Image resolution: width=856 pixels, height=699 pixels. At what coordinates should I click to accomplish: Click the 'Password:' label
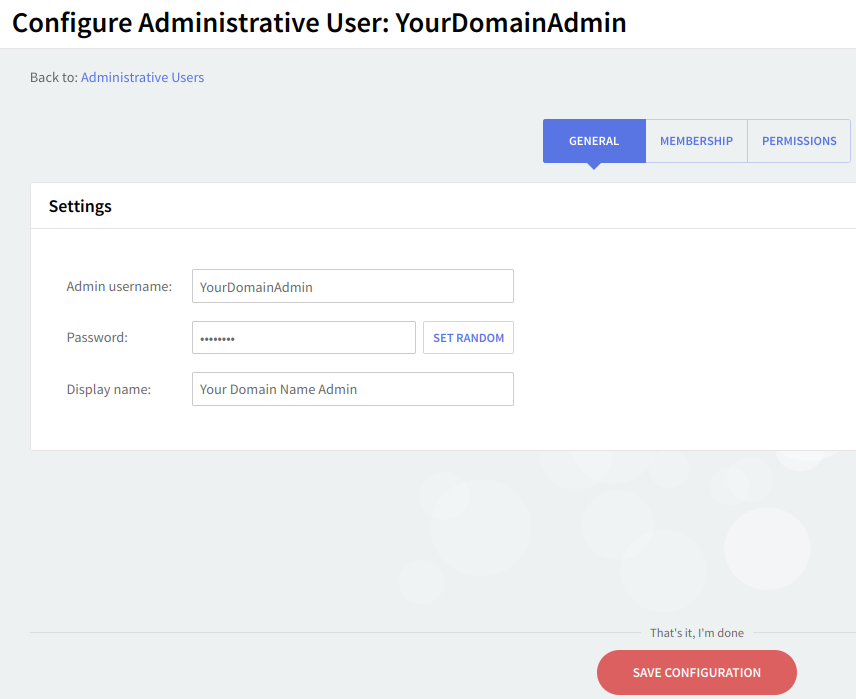tap(97, 338)
